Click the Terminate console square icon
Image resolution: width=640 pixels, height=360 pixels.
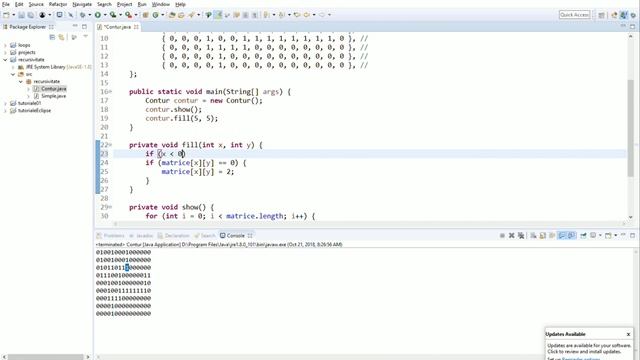tap(502, 236)
